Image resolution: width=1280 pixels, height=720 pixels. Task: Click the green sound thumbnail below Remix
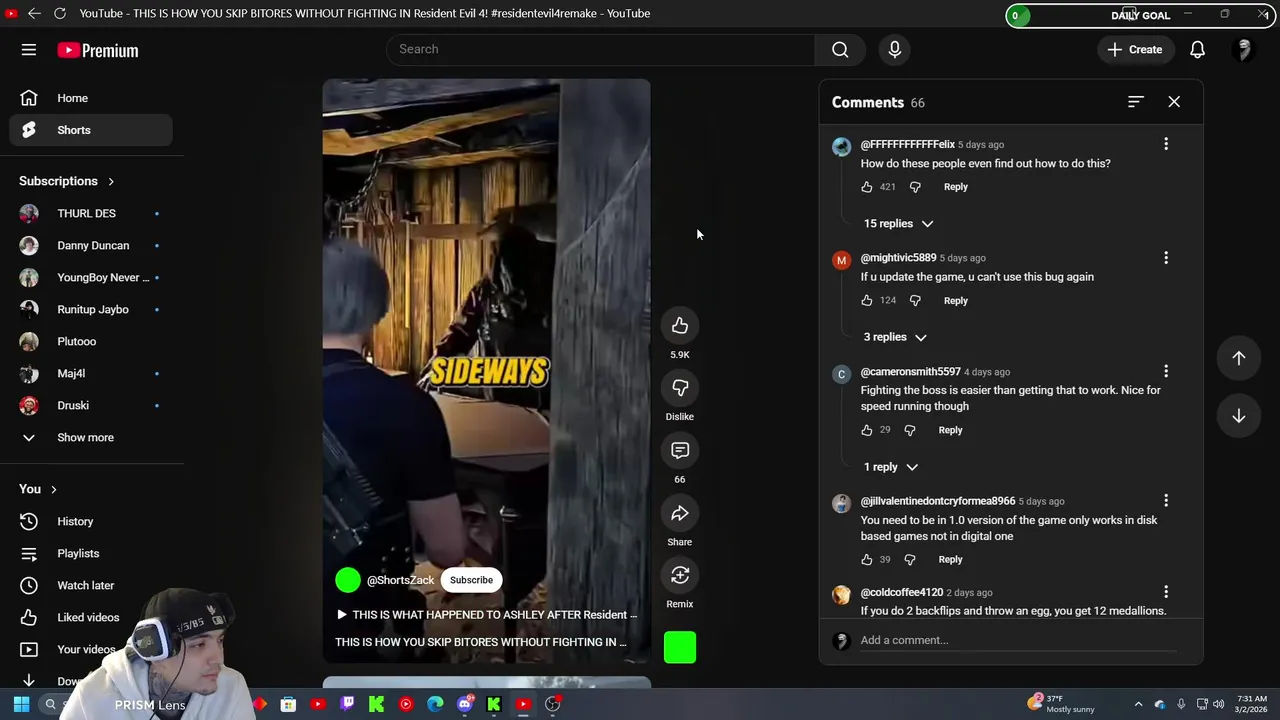680,648
